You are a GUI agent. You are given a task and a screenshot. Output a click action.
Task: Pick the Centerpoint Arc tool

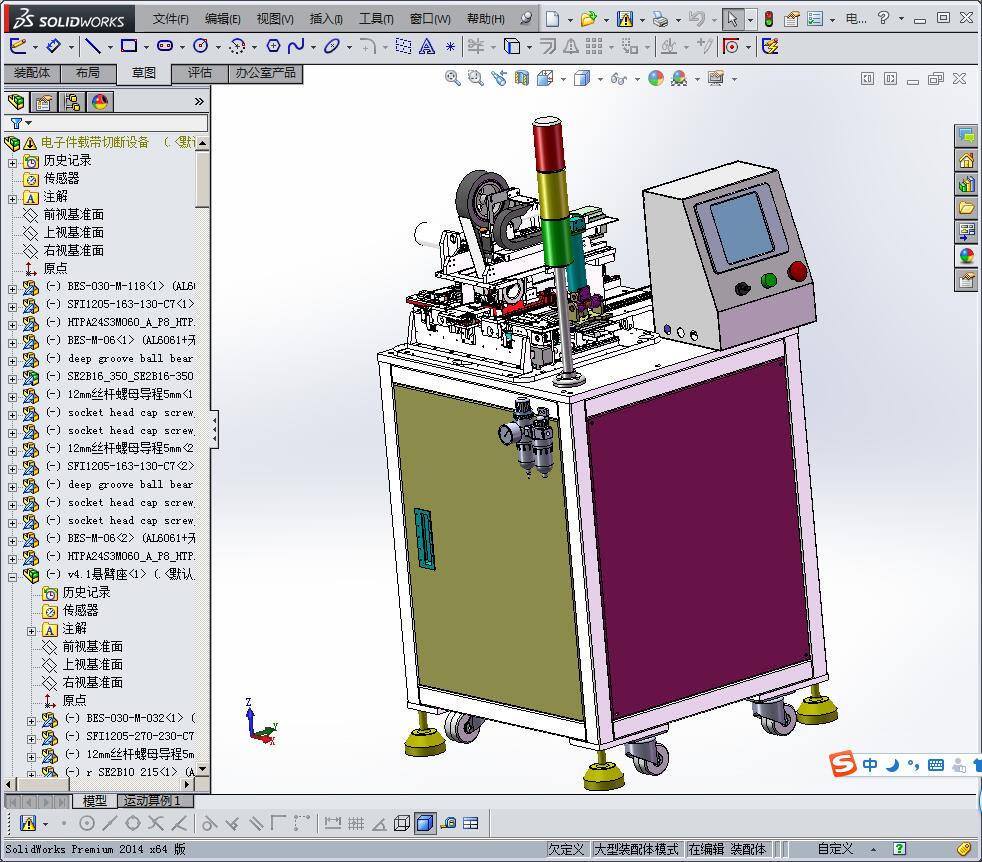237,46
